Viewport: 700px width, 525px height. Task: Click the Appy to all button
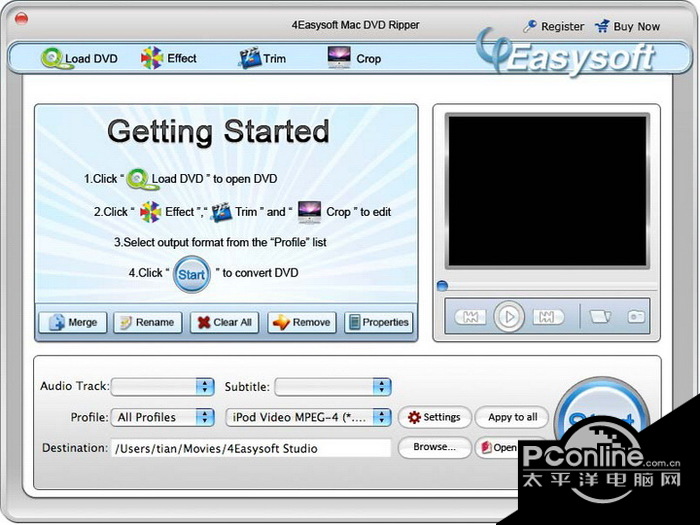tap(512, 417)
